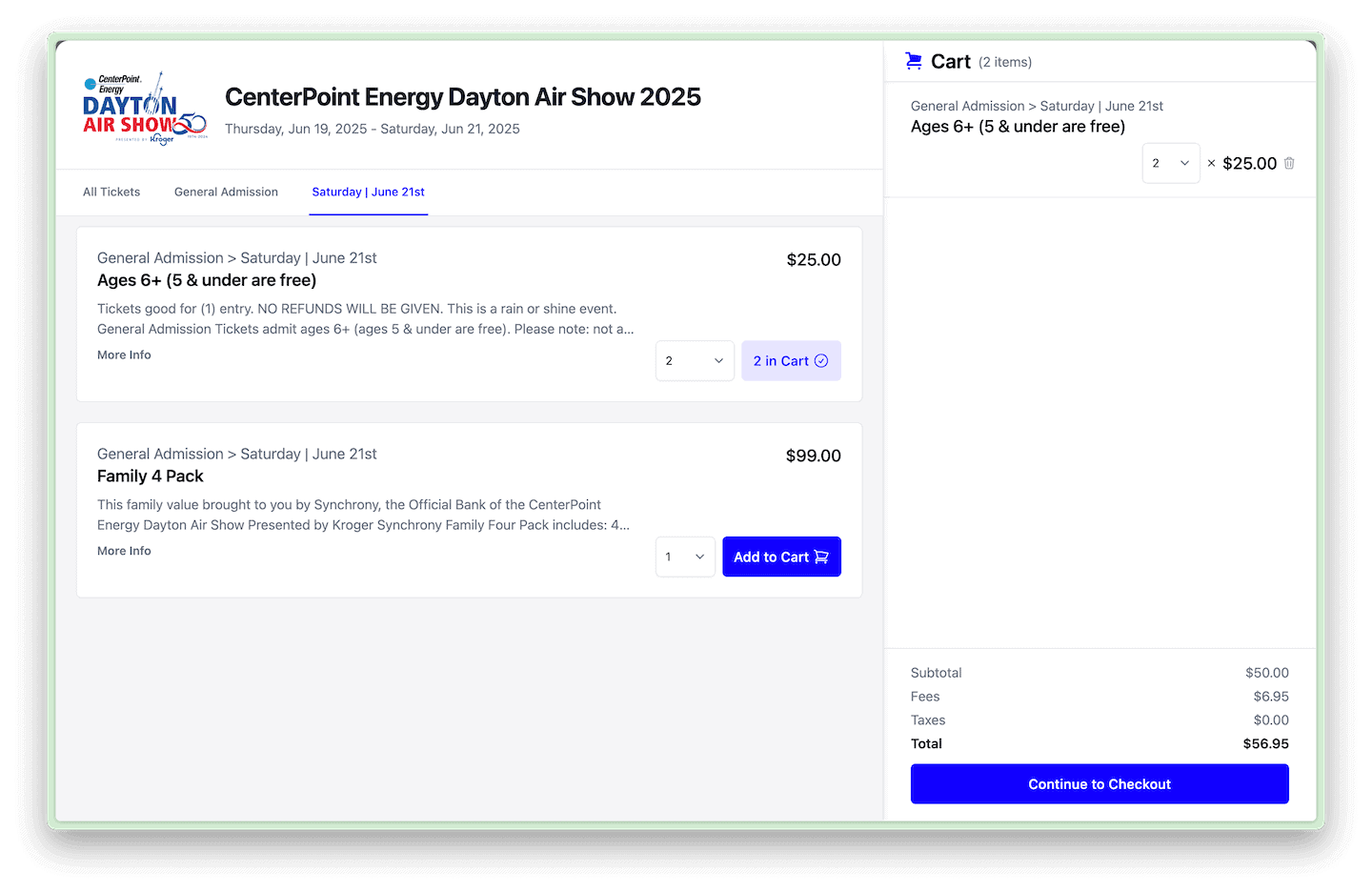Screen dimensions: 1372x892
Task: Switch to the All Tickets tab
Action: pos(111,192)
